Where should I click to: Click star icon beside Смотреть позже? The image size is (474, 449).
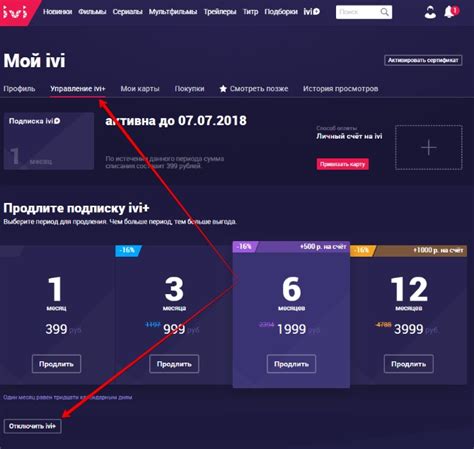[x=223, y=89]
